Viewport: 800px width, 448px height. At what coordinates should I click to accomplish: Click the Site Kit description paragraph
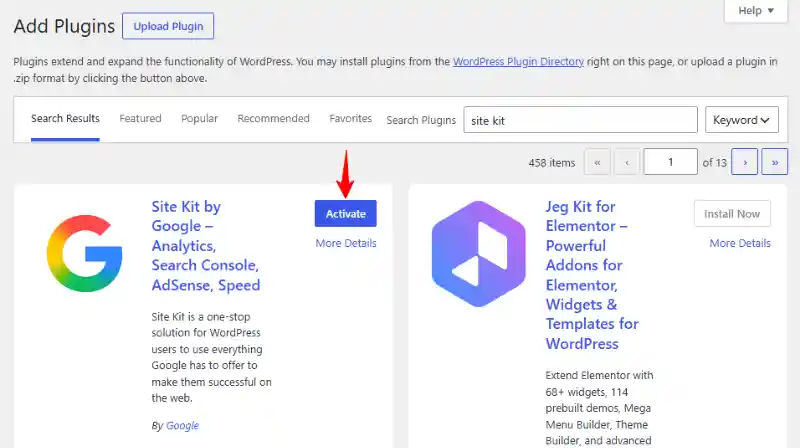pos(211,357)
